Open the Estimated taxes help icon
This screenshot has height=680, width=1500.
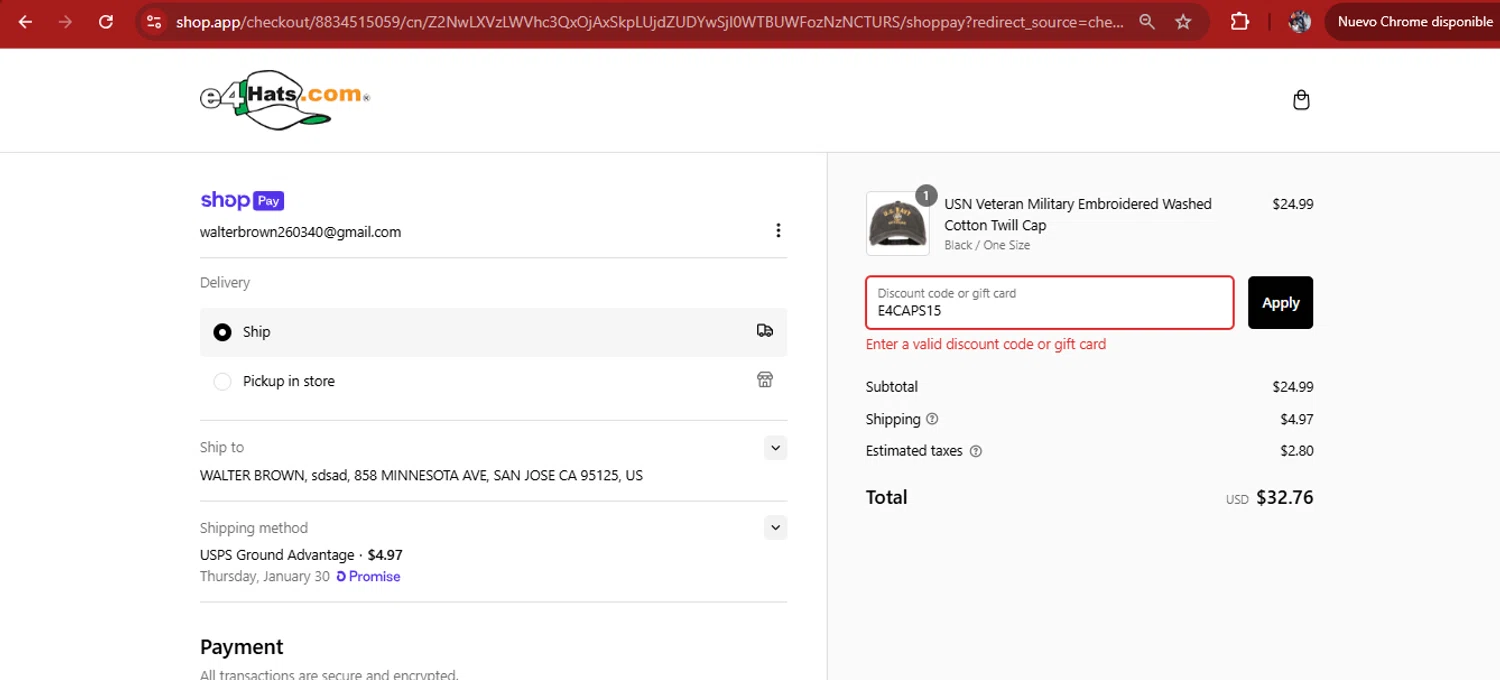(x=976, y=451)
